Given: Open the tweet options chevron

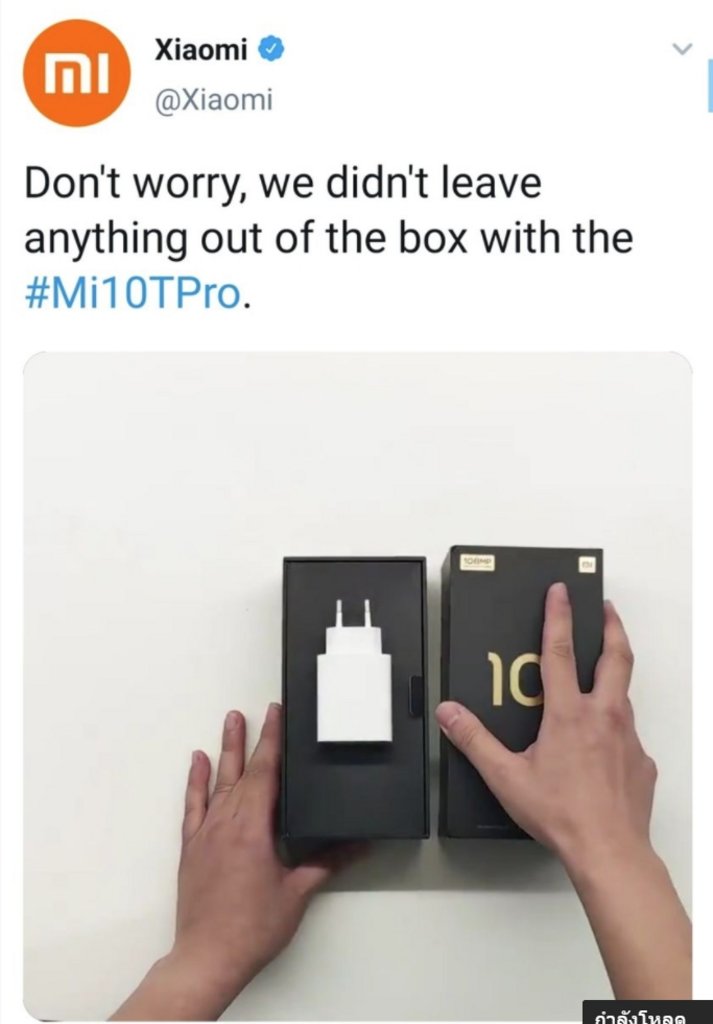Looking at the screenshot, I should pyautogui.click(x=682, y=48).
